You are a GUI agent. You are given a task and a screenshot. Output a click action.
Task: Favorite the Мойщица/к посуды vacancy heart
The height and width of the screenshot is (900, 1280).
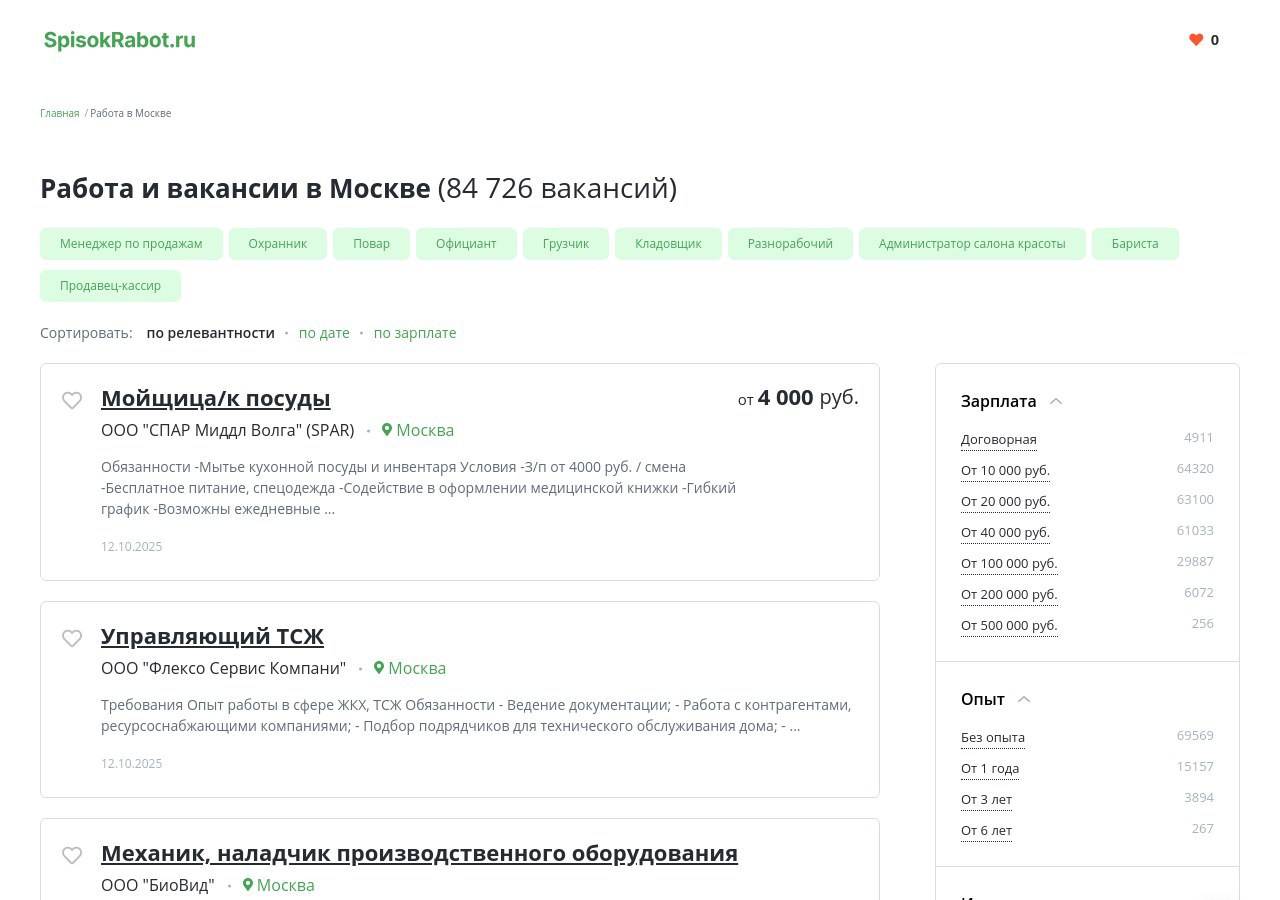(72, 401)
